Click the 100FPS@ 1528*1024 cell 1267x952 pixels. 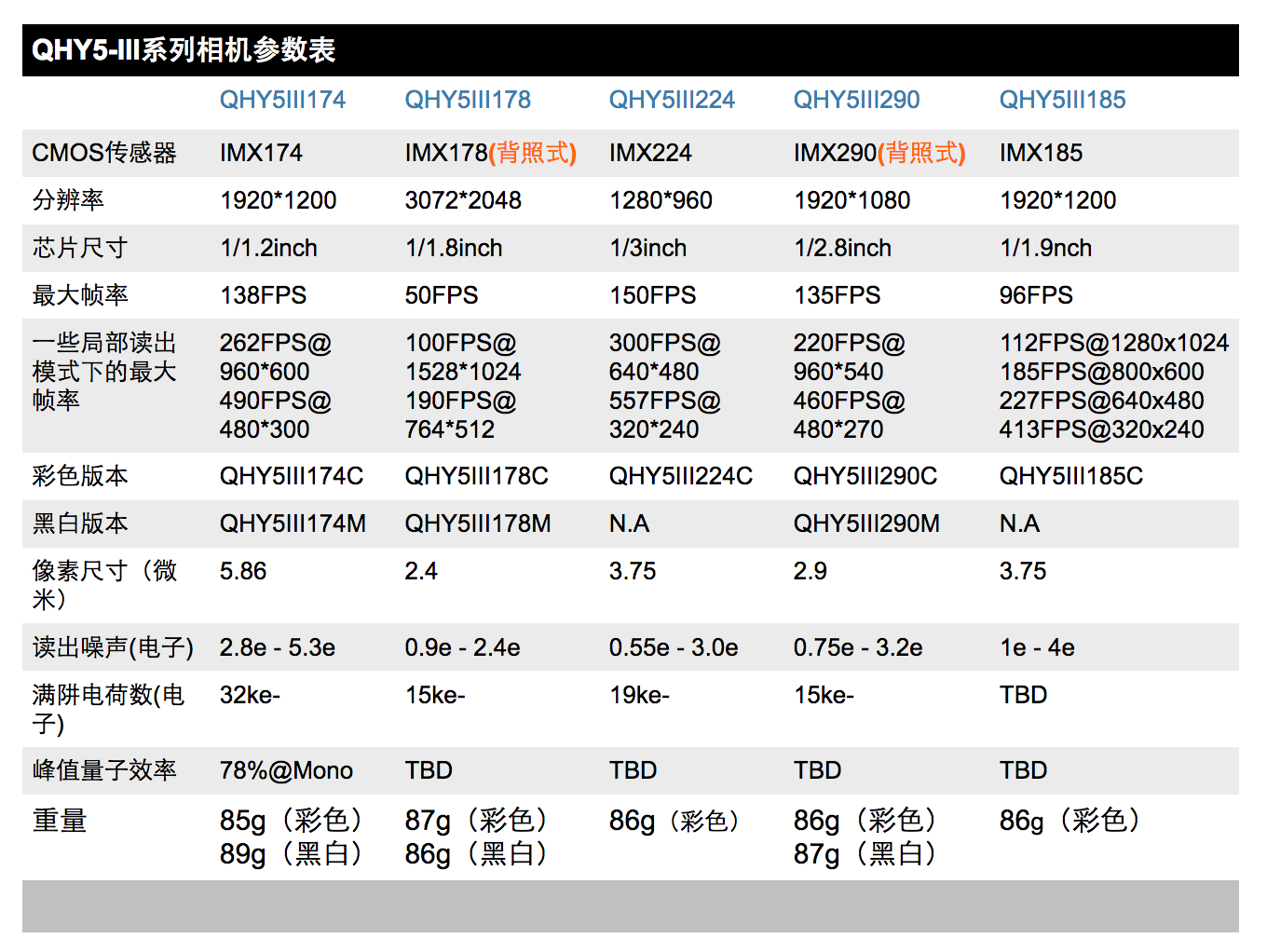point(463,358)
